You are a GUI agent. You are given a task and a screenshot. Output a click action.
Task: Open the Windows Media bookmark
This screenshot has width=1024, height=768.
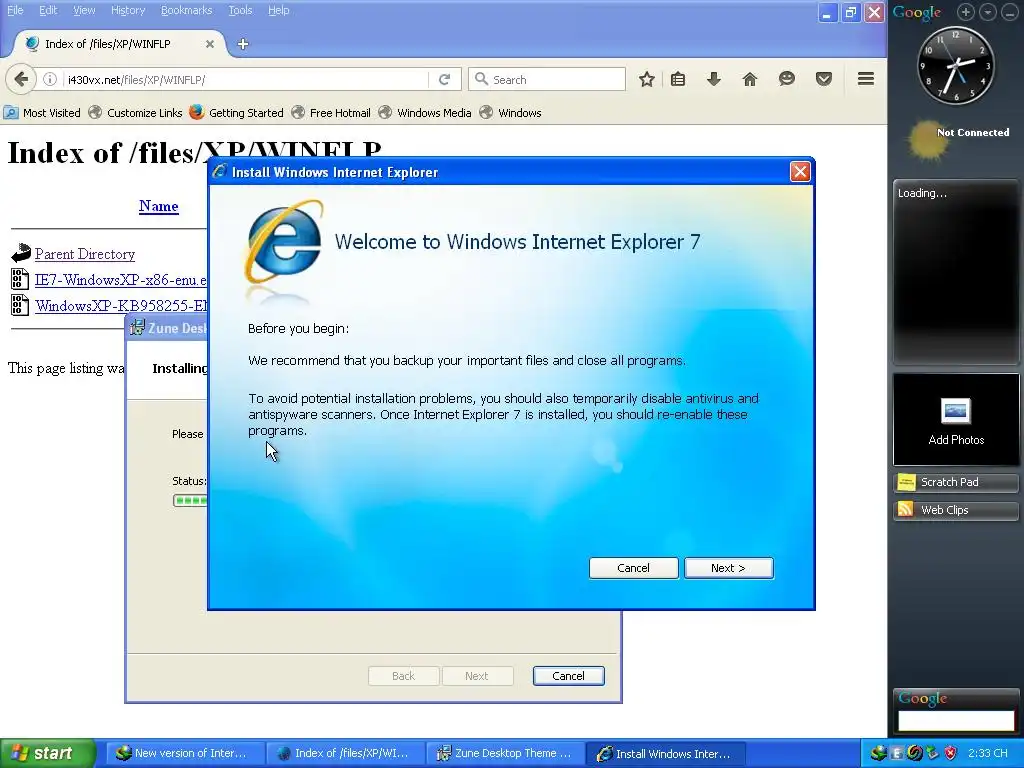pos(425,113)
